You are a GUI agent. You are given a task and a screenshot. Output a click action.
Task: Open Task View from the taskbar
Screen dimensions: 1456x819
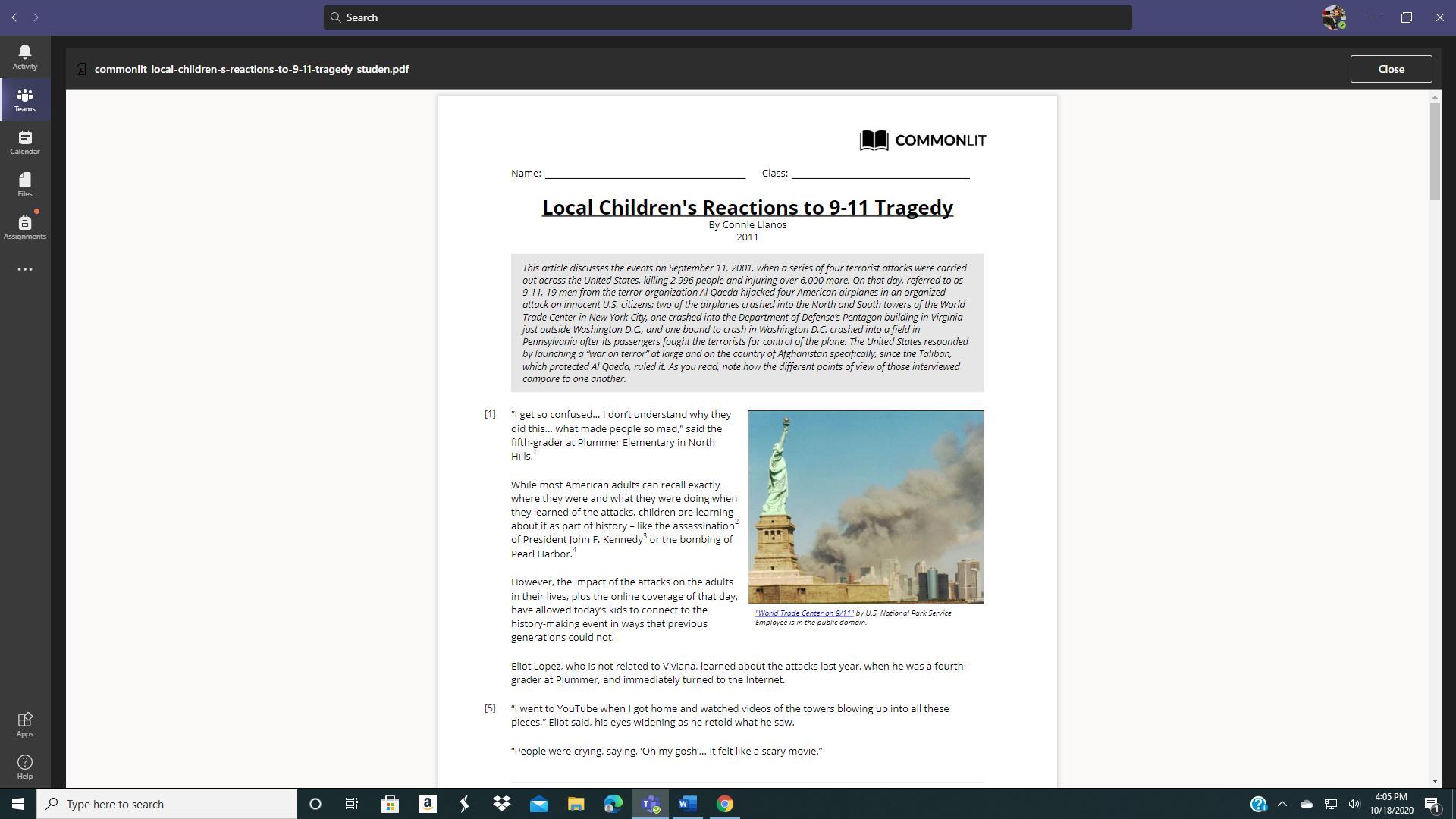(x=350, y=804)
